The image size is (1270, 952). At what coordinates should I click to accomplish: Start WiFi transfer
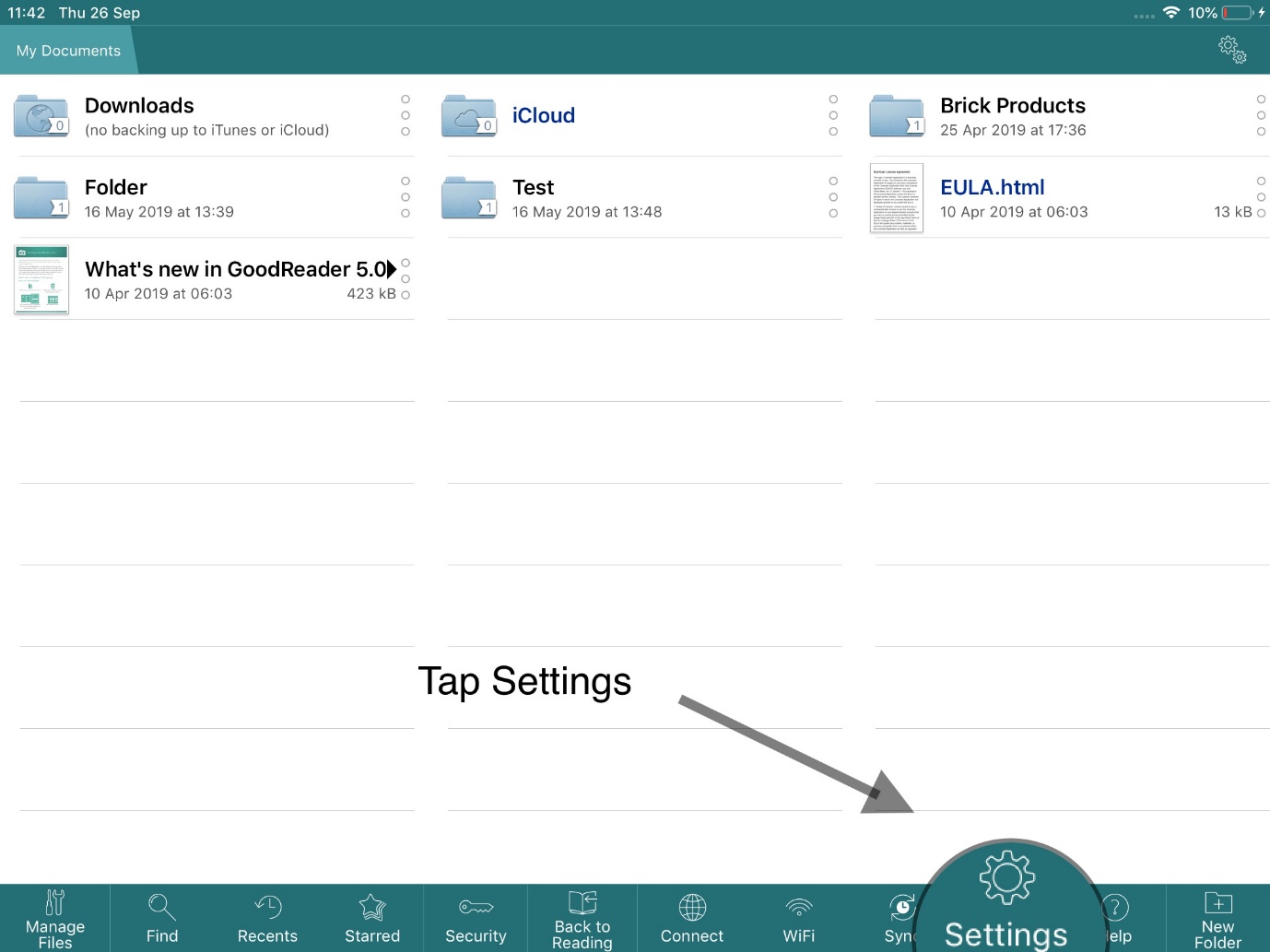[x=798, y=918]
